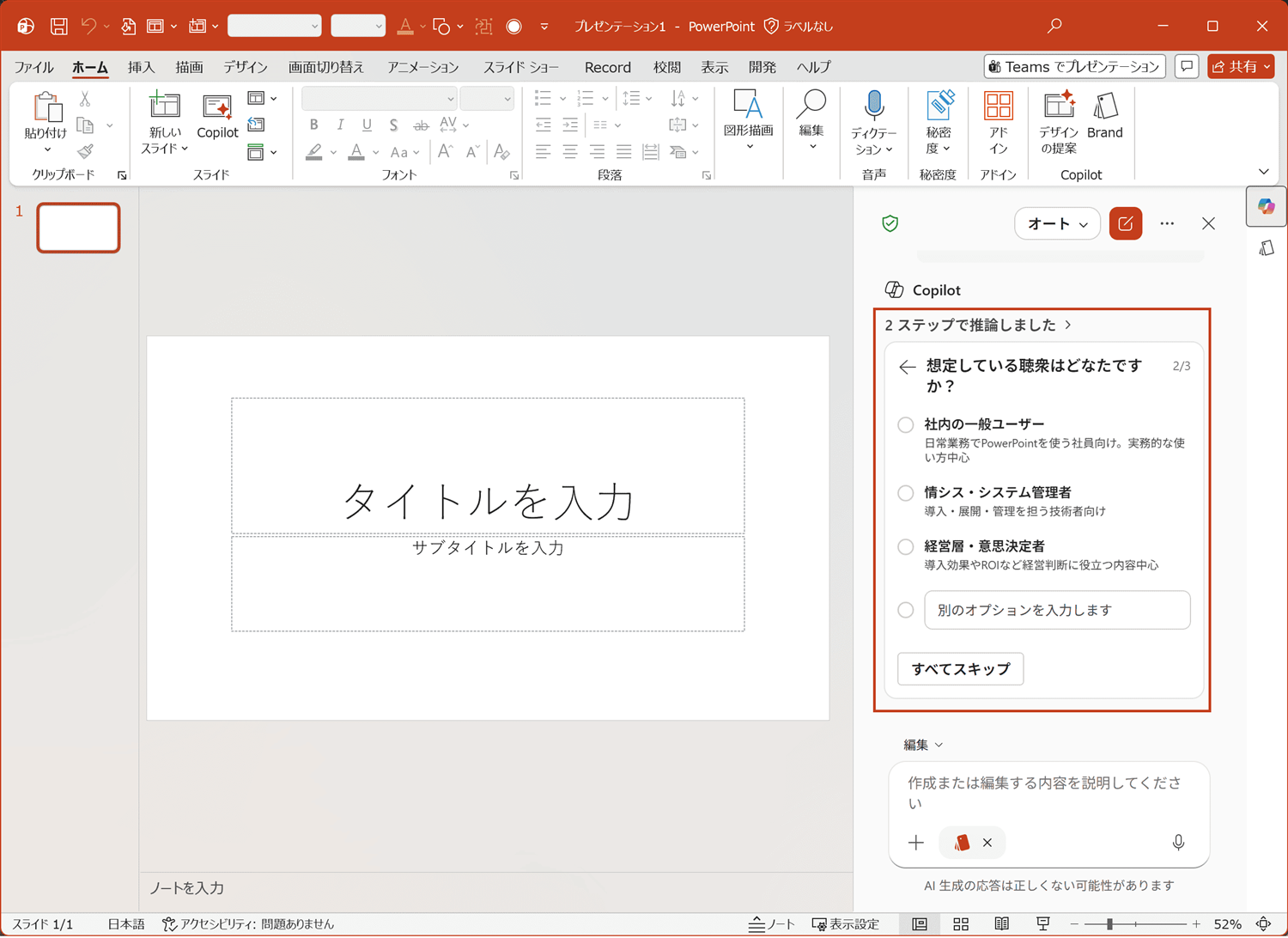Image resolution: width=1288 pixels, height=938 pixels.
Task: Expand the 編集 ribbon group dropdown
Action: tap(811, 147)
